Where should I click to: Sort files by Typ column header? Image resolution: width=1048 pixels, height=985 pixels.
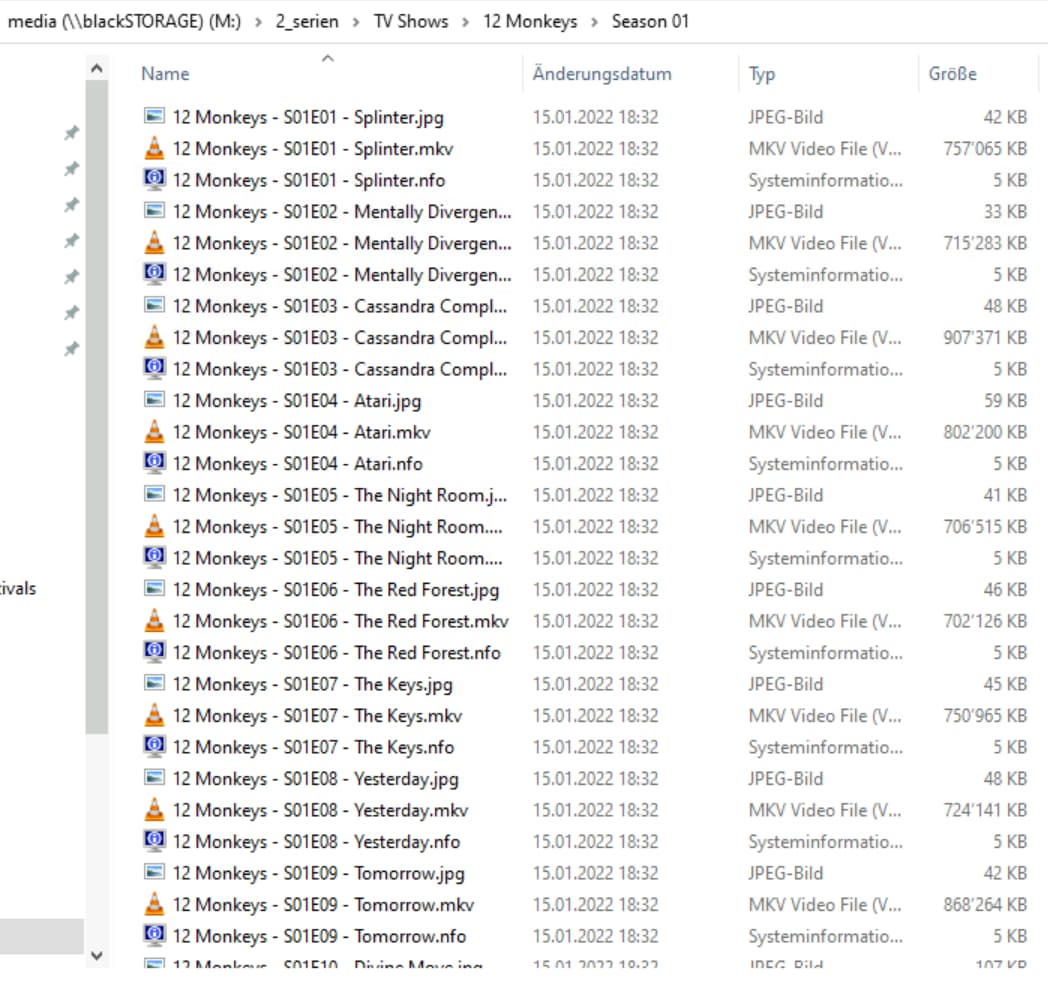point(761,74)
